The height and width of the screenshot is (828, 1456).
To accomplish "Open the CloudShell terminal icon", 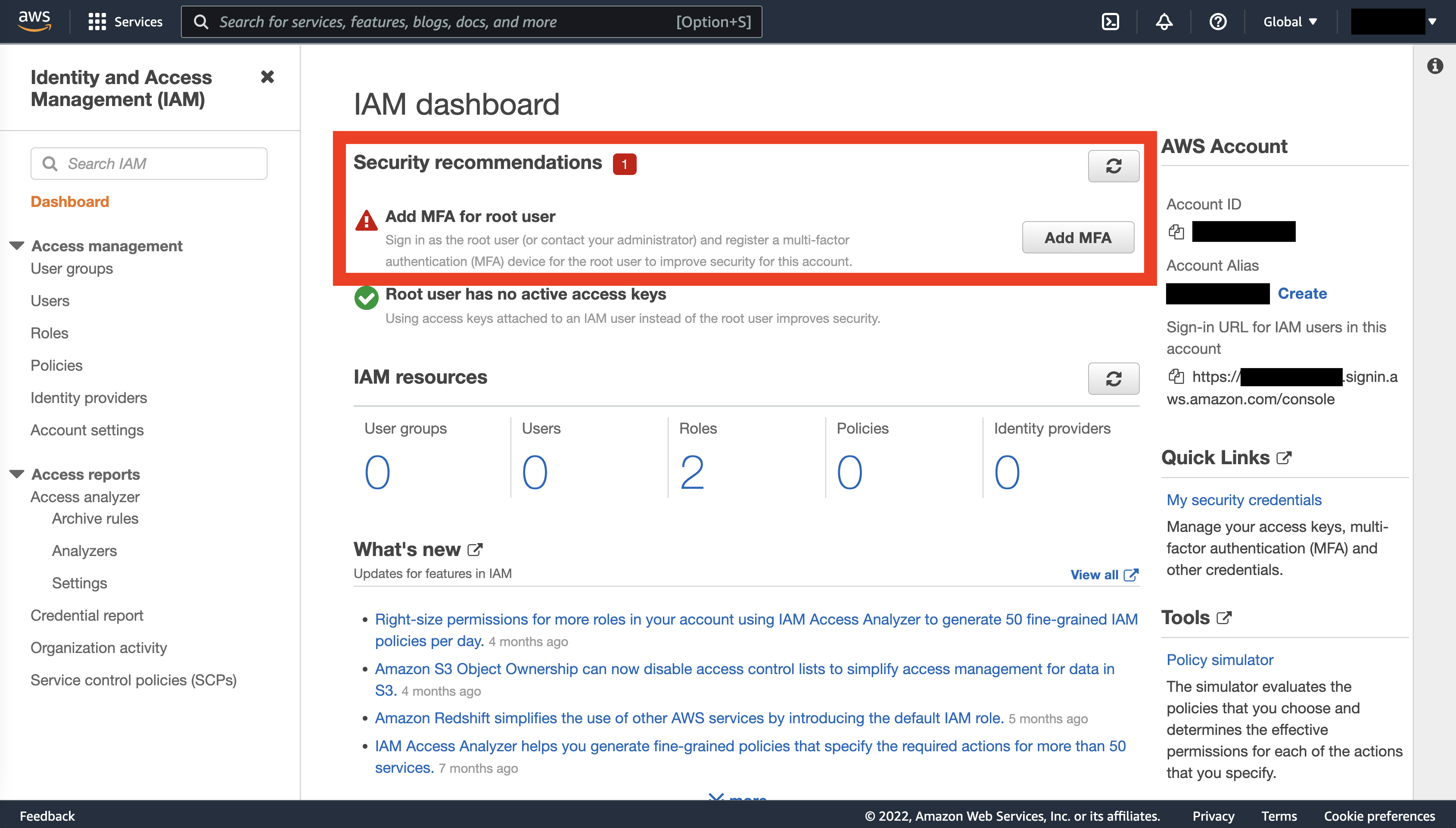I will (1110, 22).
